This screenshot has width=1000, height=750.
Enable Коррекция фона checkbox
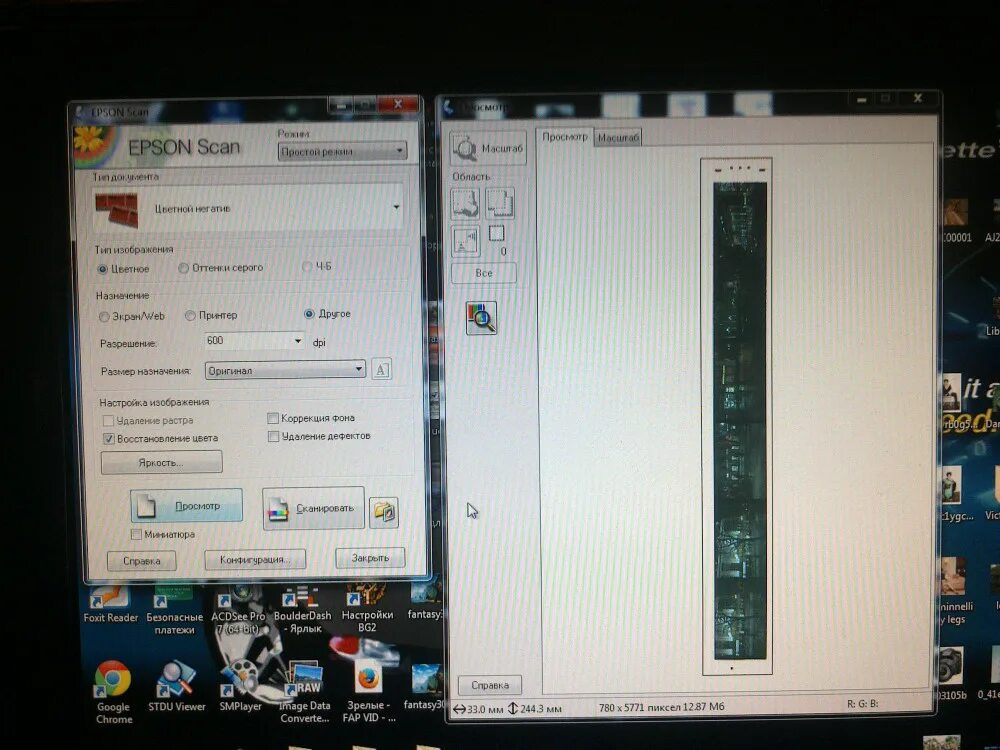273,418
